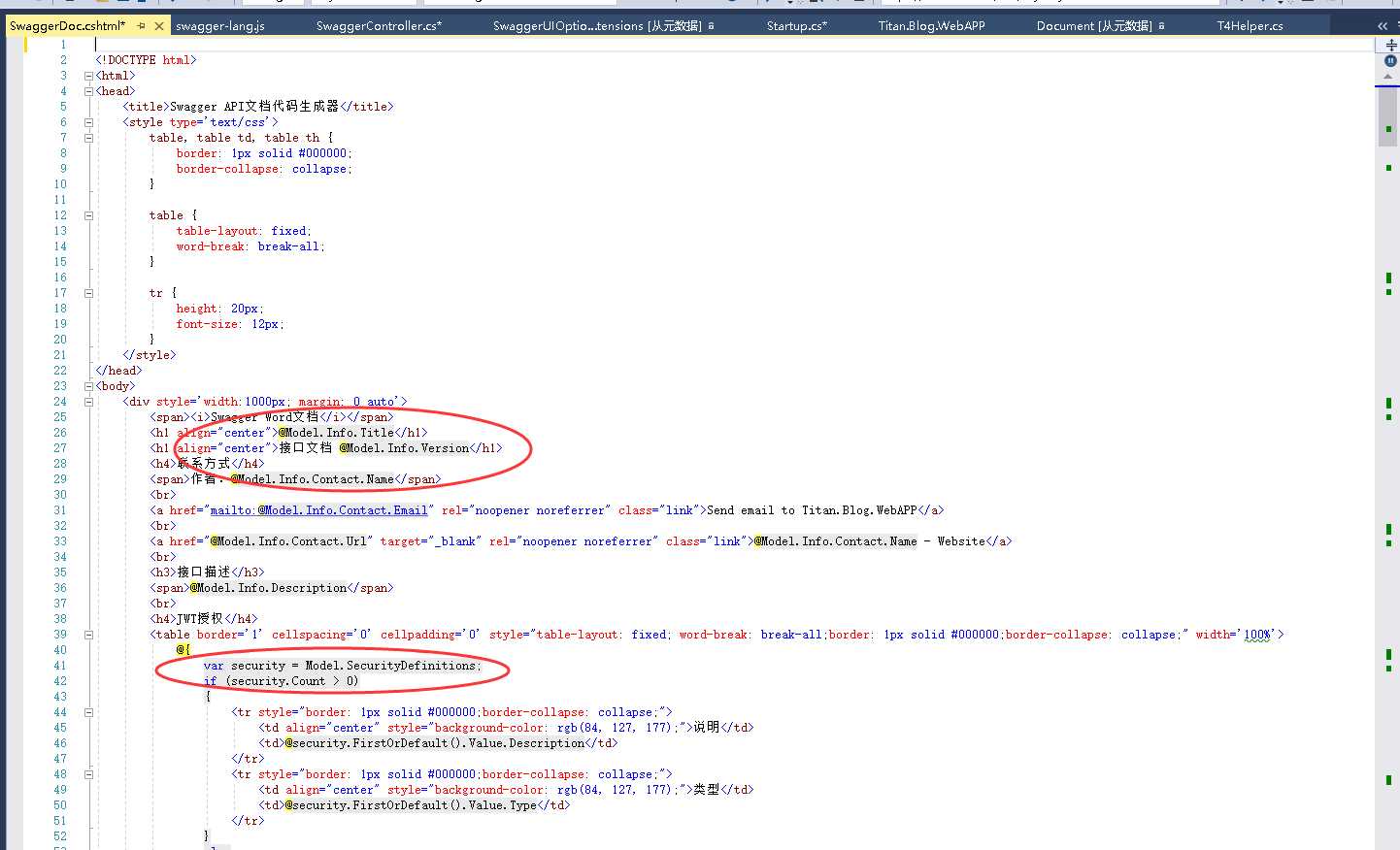Click 'break-all' value on line 14
This screenshot has width=1400, height=850.
[288, 246]
